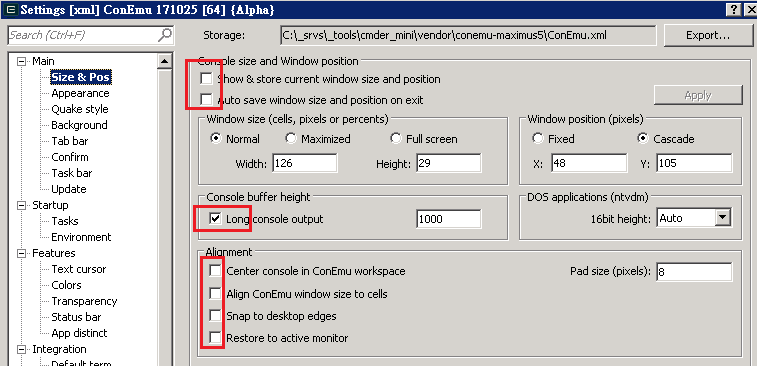
Task: Select the Main category label
Action: pos(43,61)
